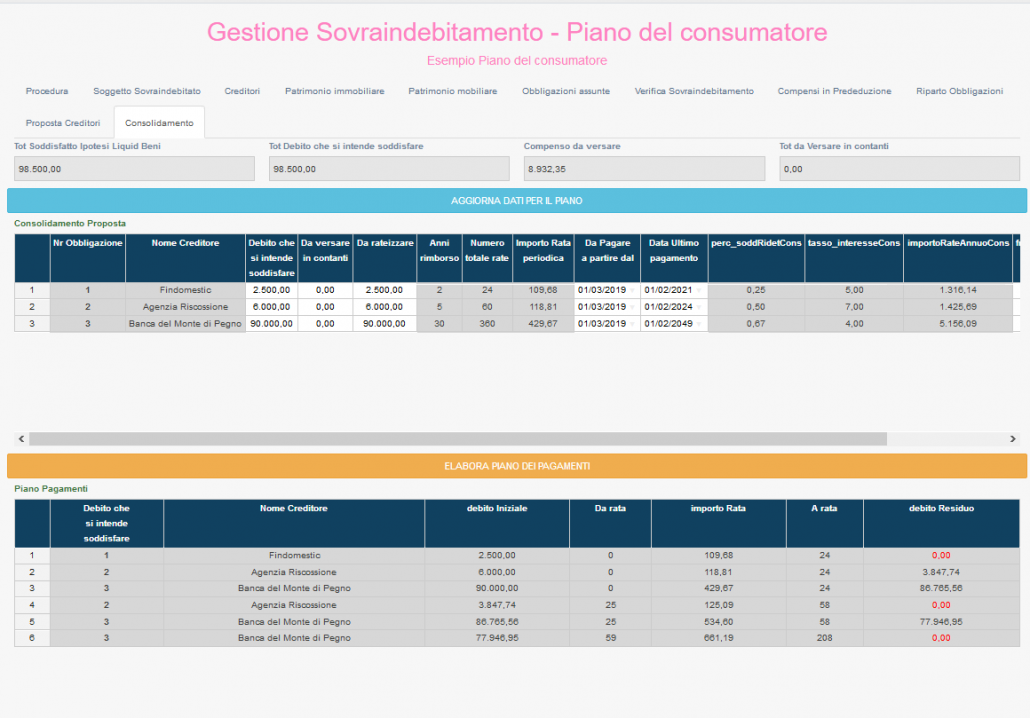Screen dimensions: 1030x718
Task: Click Elabora Piano Dei Pagamenti button
Action: click(517, 466)
